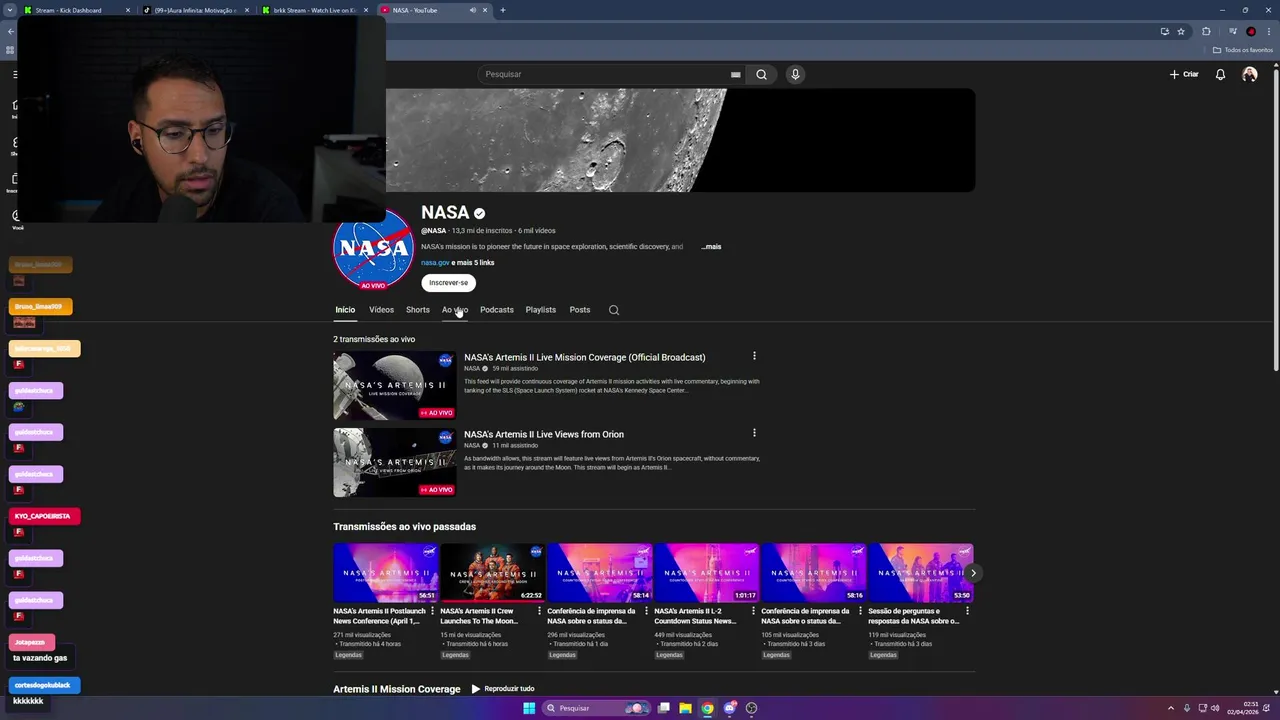Open a new browser tab
The image size is (1280, 720).
[x=502, y=10]
